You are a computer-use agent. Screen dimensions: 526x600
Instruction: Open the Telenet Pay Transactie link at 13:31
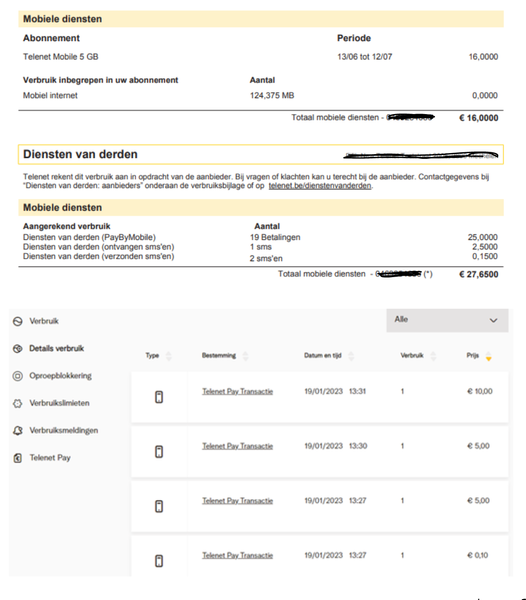point(238,391)
